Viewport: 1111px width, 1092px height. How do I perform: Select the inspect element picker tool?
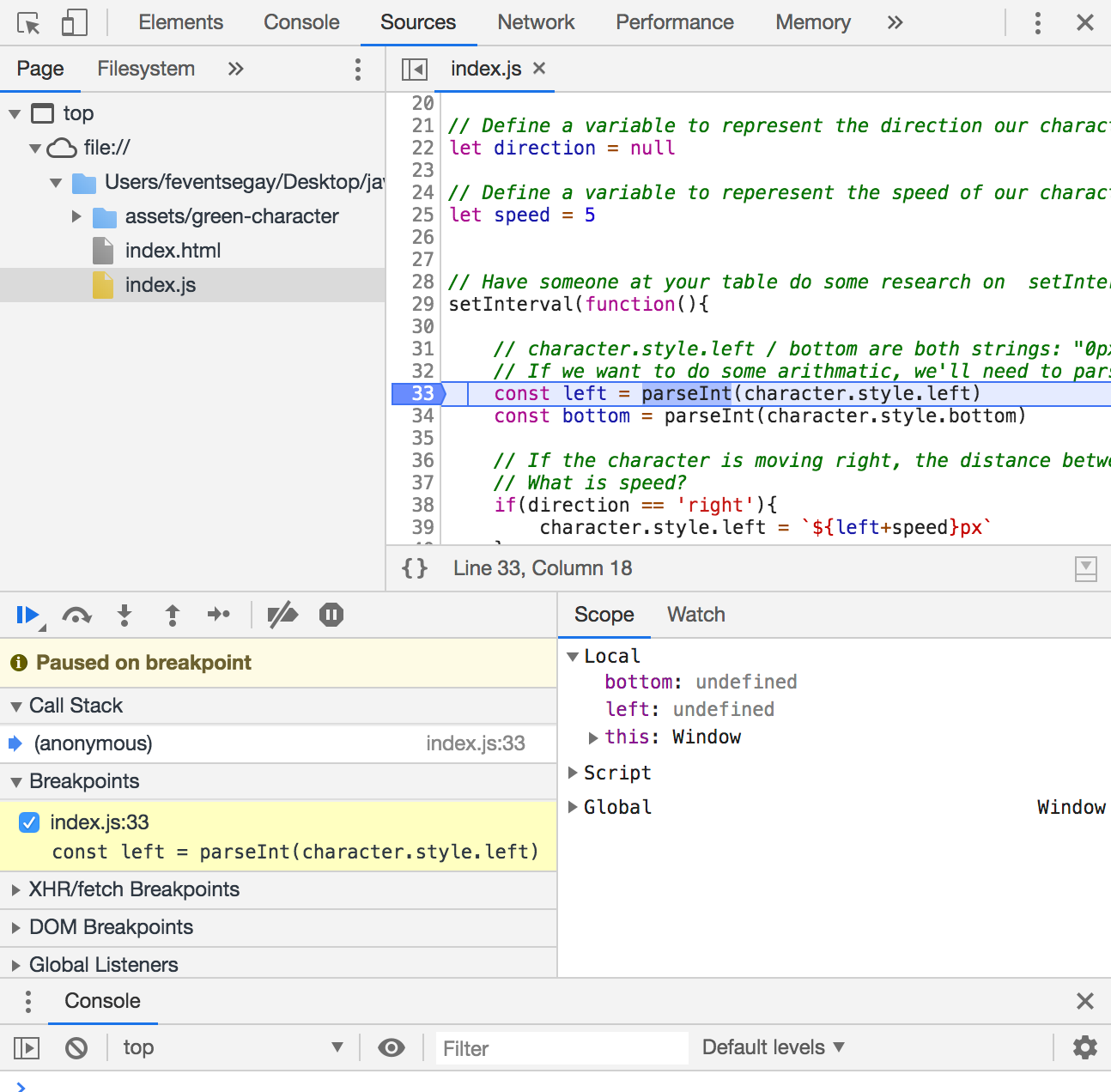[x=28, y=23]
